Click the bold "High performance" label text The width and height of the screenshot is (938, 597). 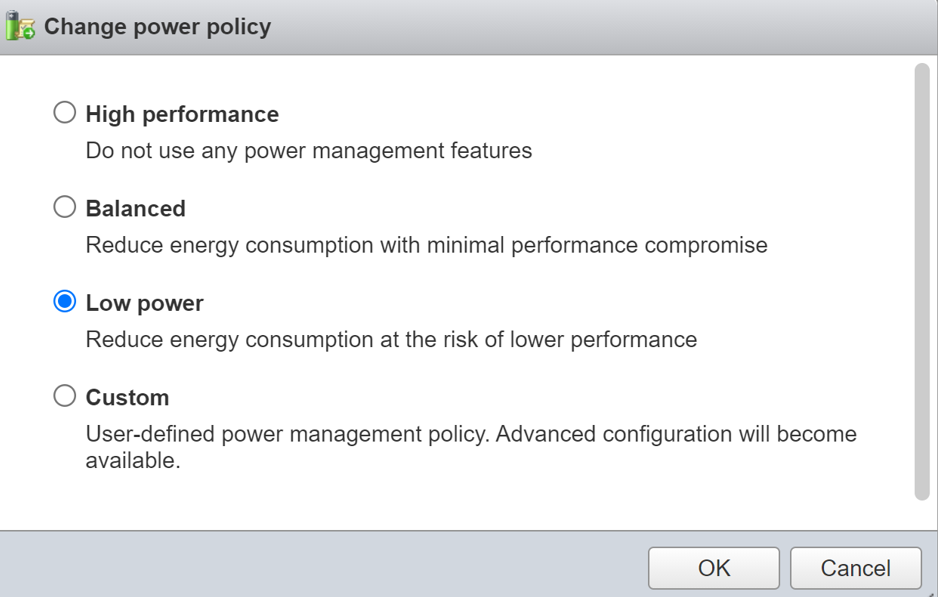tap(182, 114)
